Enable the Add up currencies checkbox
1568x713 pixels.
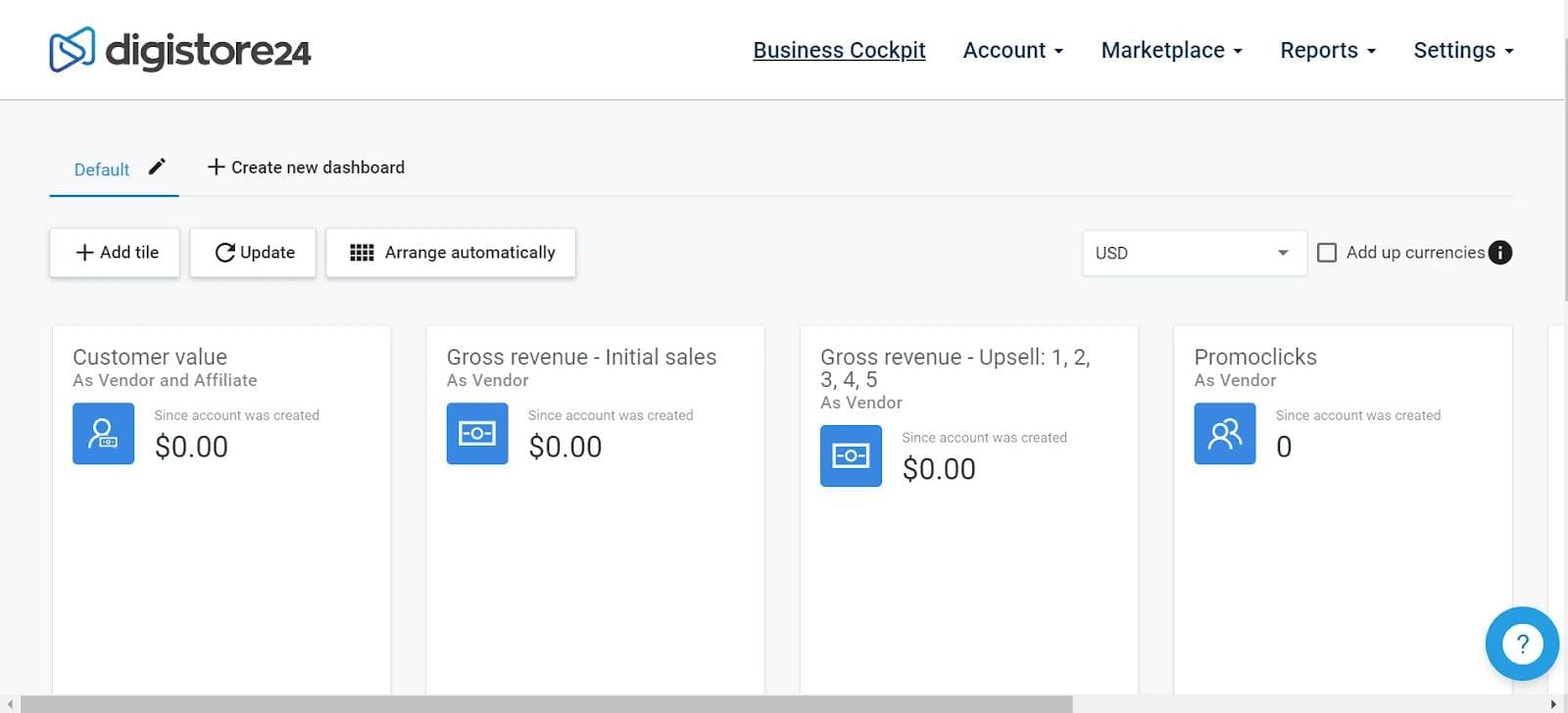(x=1327, y=253)
